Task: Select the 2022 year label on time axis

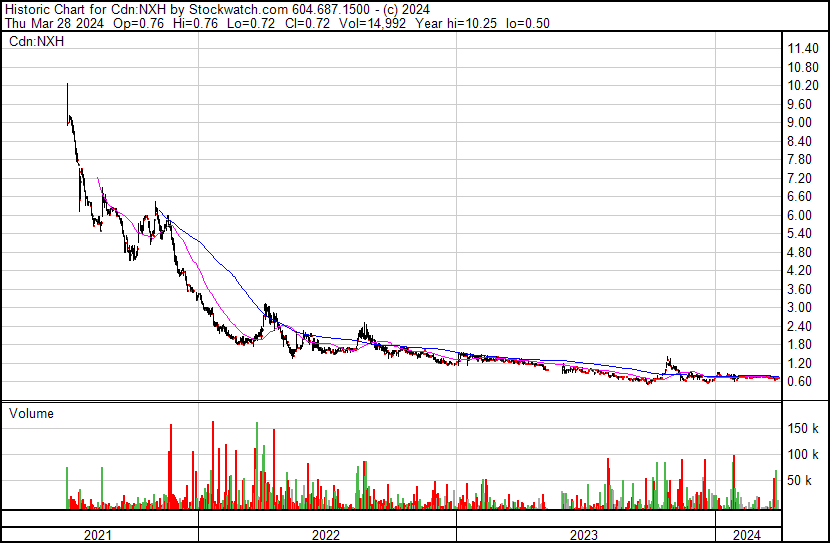Action: pyautogui.click(x=326, y=535)
